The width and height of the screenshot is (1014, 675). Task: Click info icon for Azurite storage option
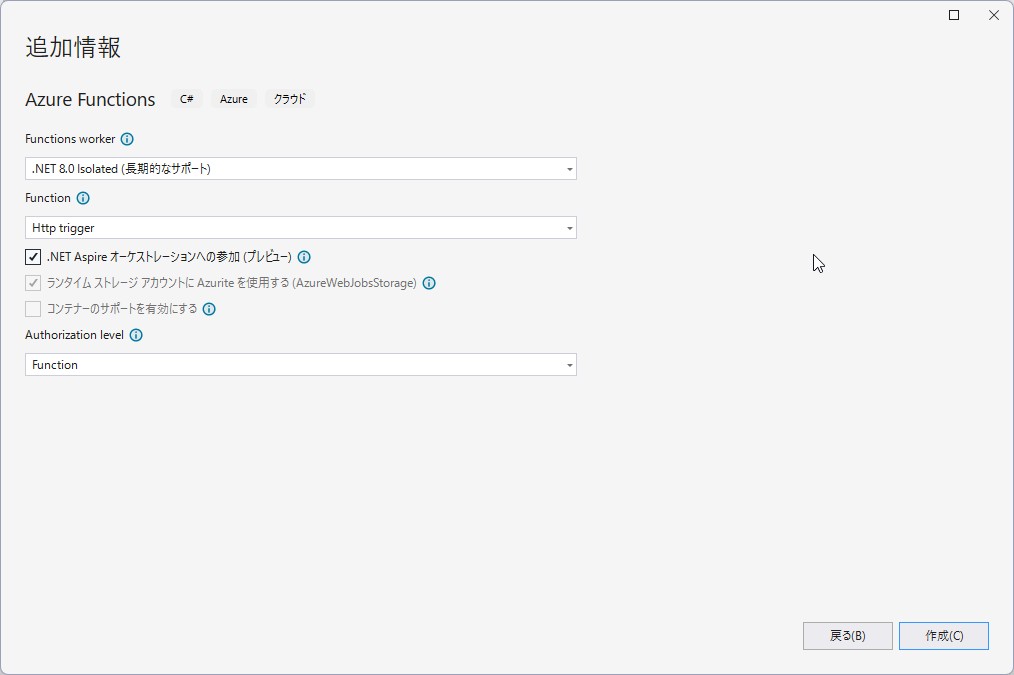pyautogui.click(x=429, y=283)
